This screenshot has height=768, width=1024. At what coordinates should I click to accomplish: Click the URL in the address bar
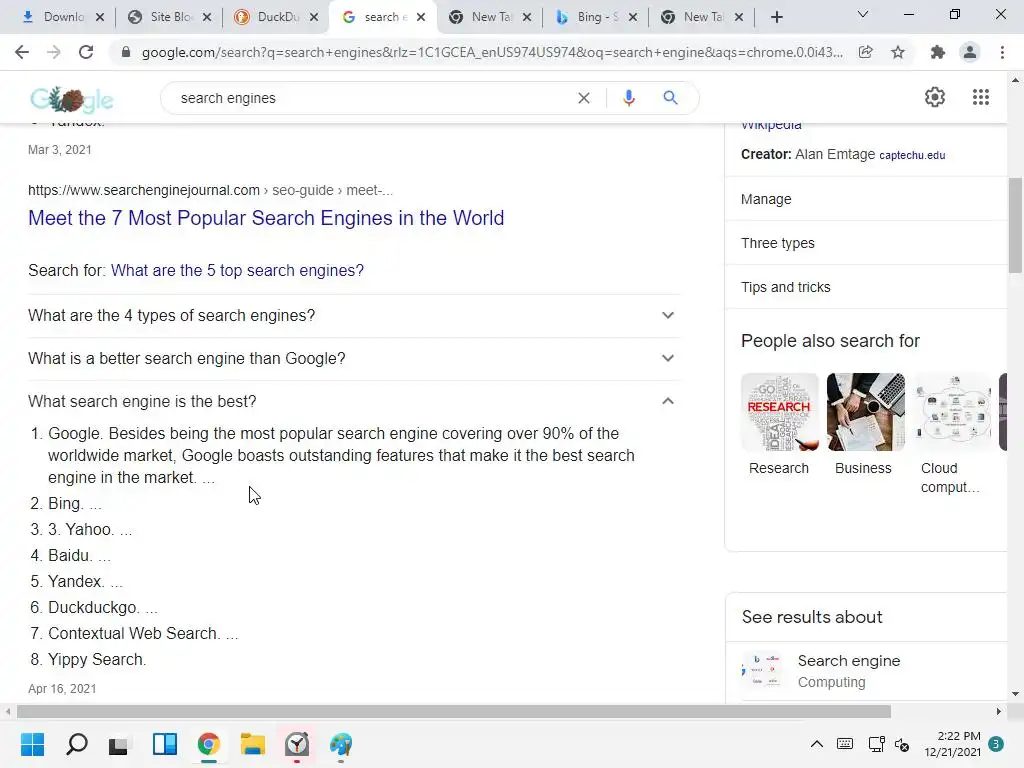pos(492,52)
